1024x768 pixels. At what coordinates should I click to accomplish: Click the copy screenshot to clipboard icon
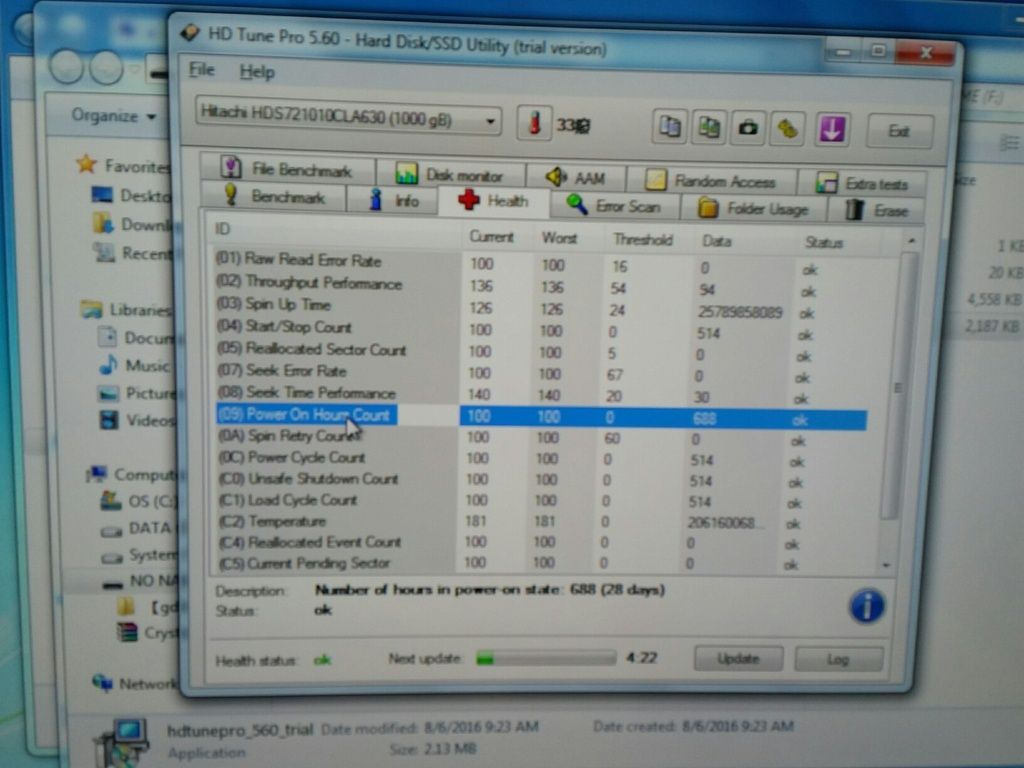tap(709, 127)
